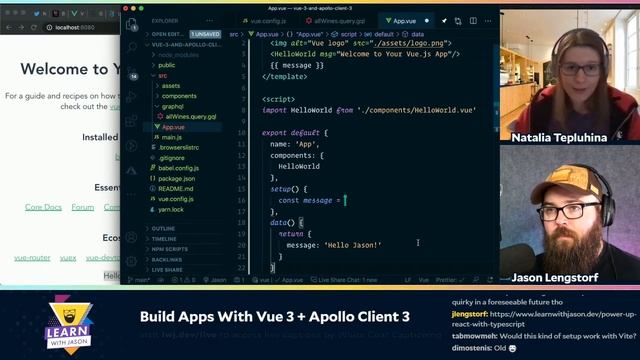Open README.md in the file tree
The width and height of the screenshot is (640, 360).
point(172,189)
